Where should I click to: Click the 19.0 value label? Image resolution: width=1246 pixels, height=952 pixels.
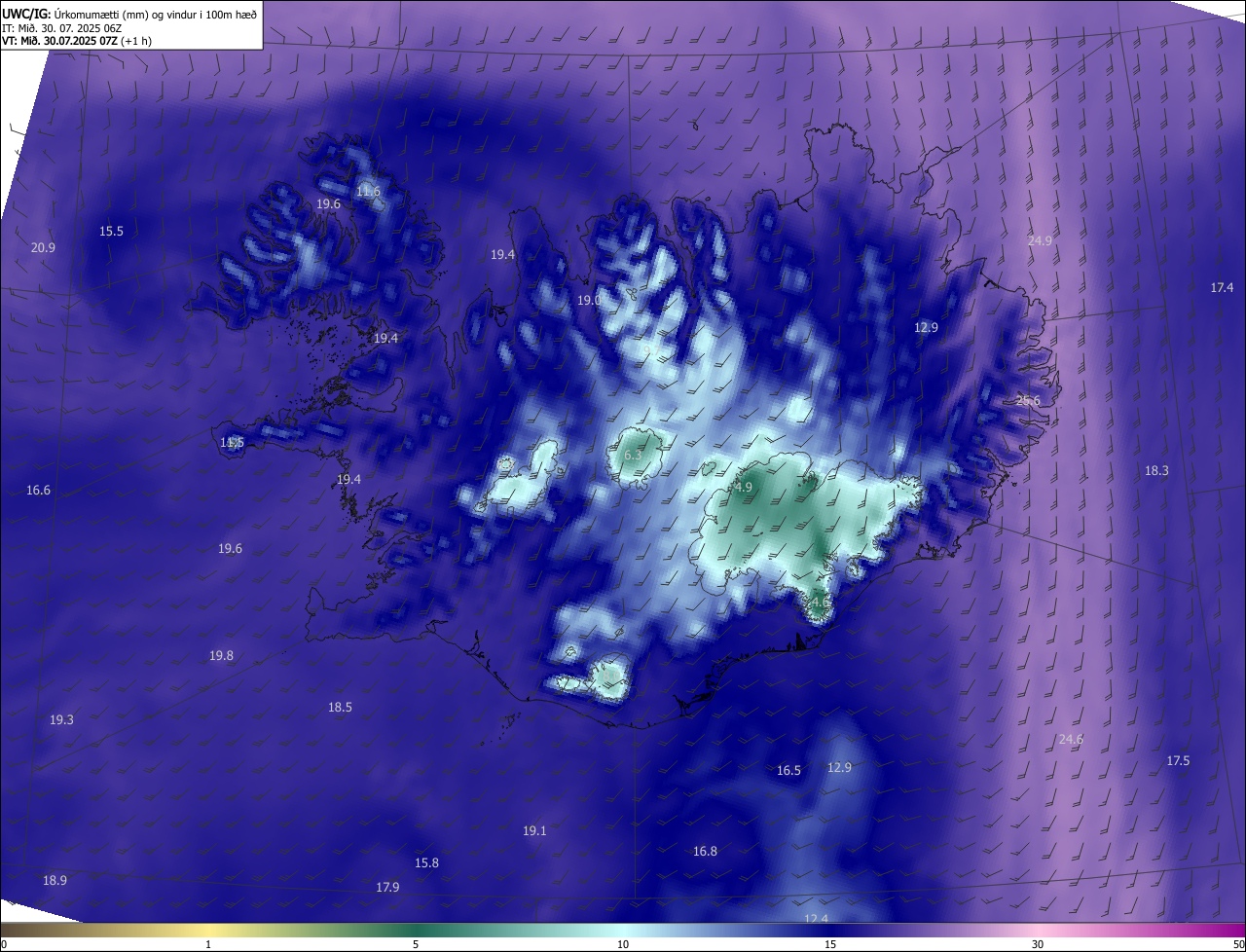coord(590,301)
